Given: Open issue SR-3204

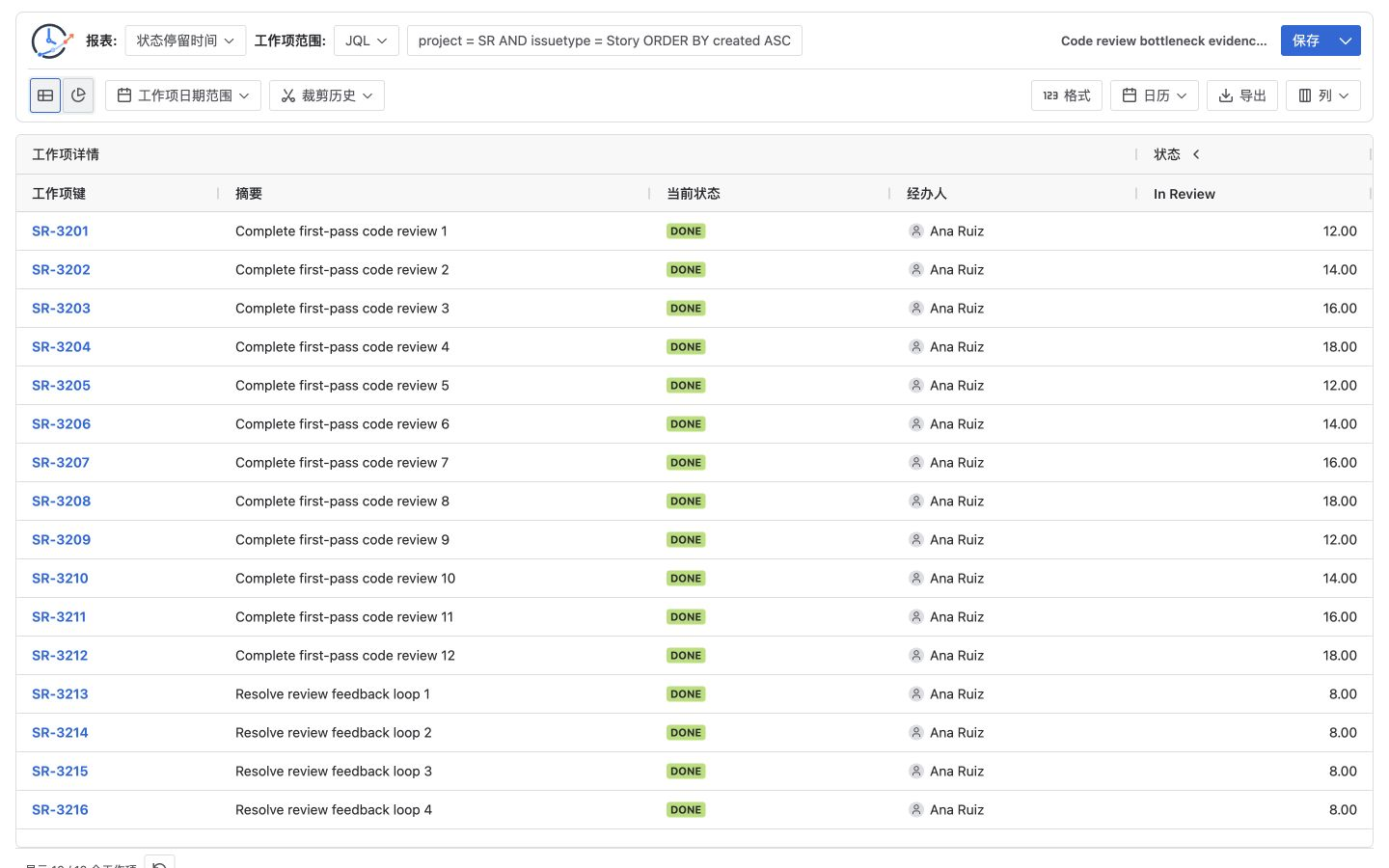Looking at the screenshot, I should [x=61, y=347].
